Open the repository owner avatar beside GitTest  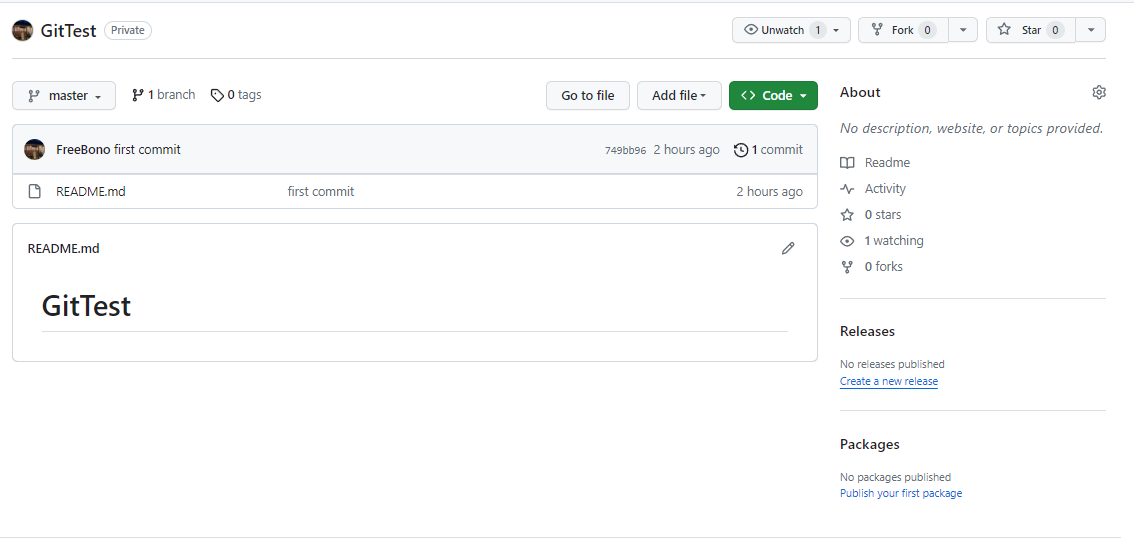tap(22, 30)
